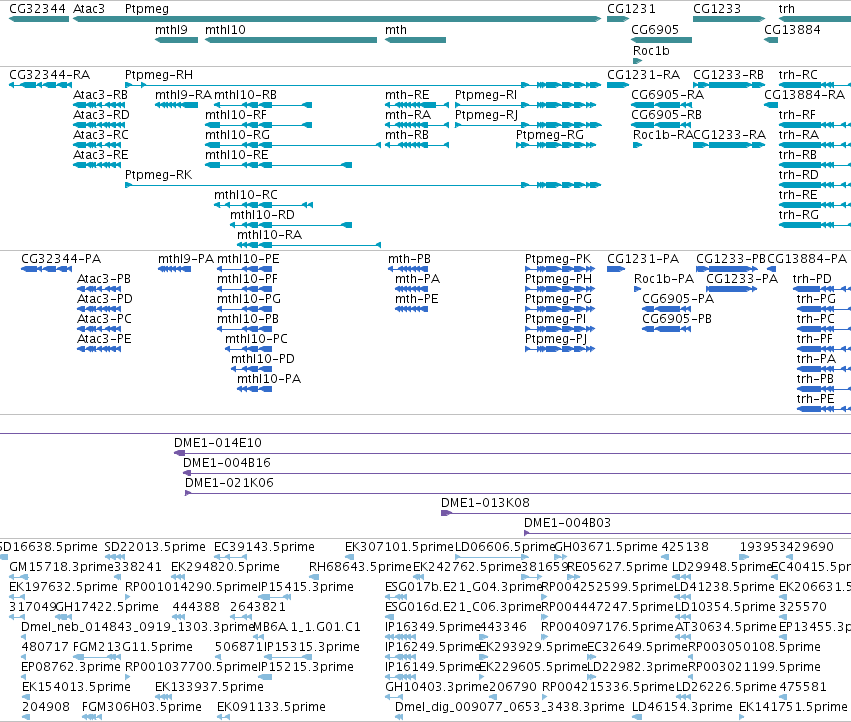This screenshot has width=851, height=722.
Task: Click the CG6905 gene label
Action: 655,30
